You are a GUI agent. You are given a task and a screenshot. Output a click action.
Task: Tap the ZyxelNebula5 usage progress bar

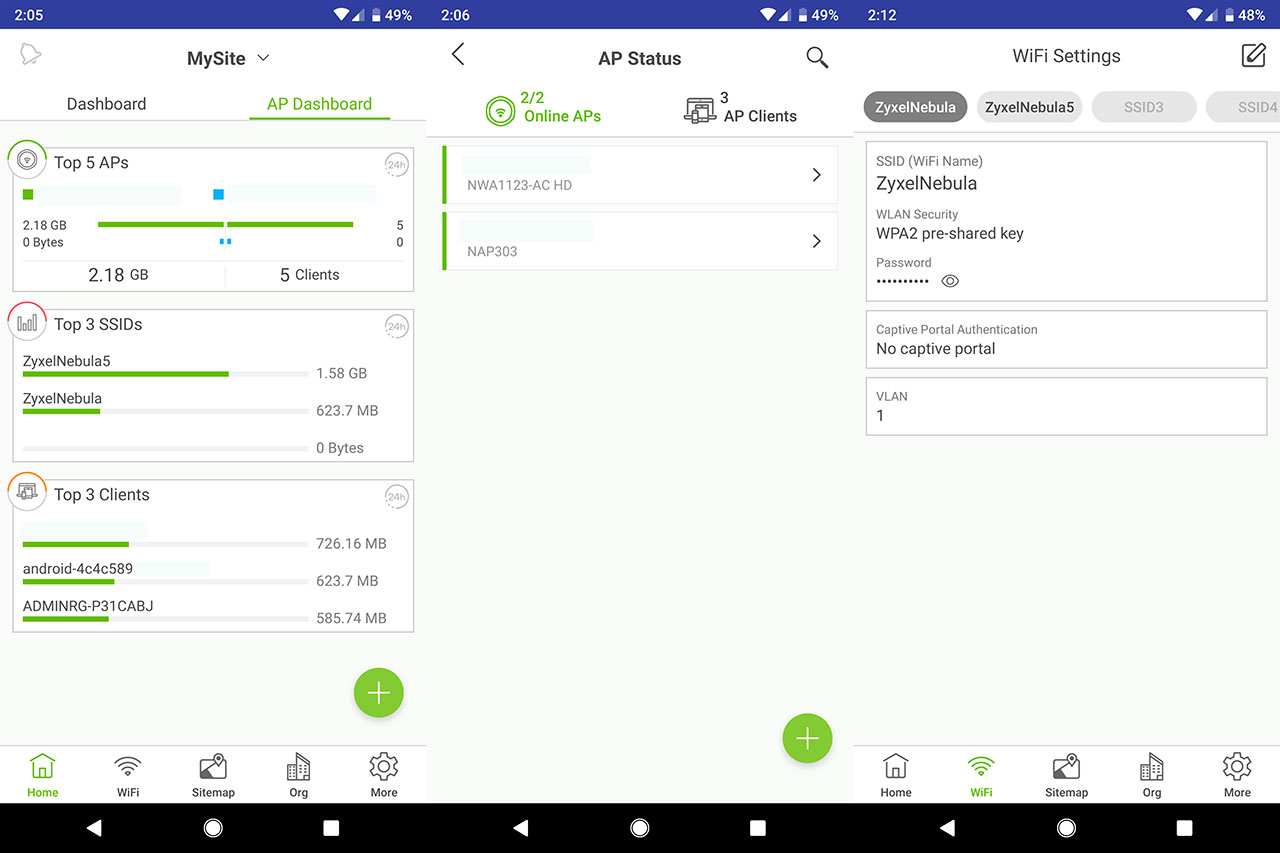pos(165,374)
